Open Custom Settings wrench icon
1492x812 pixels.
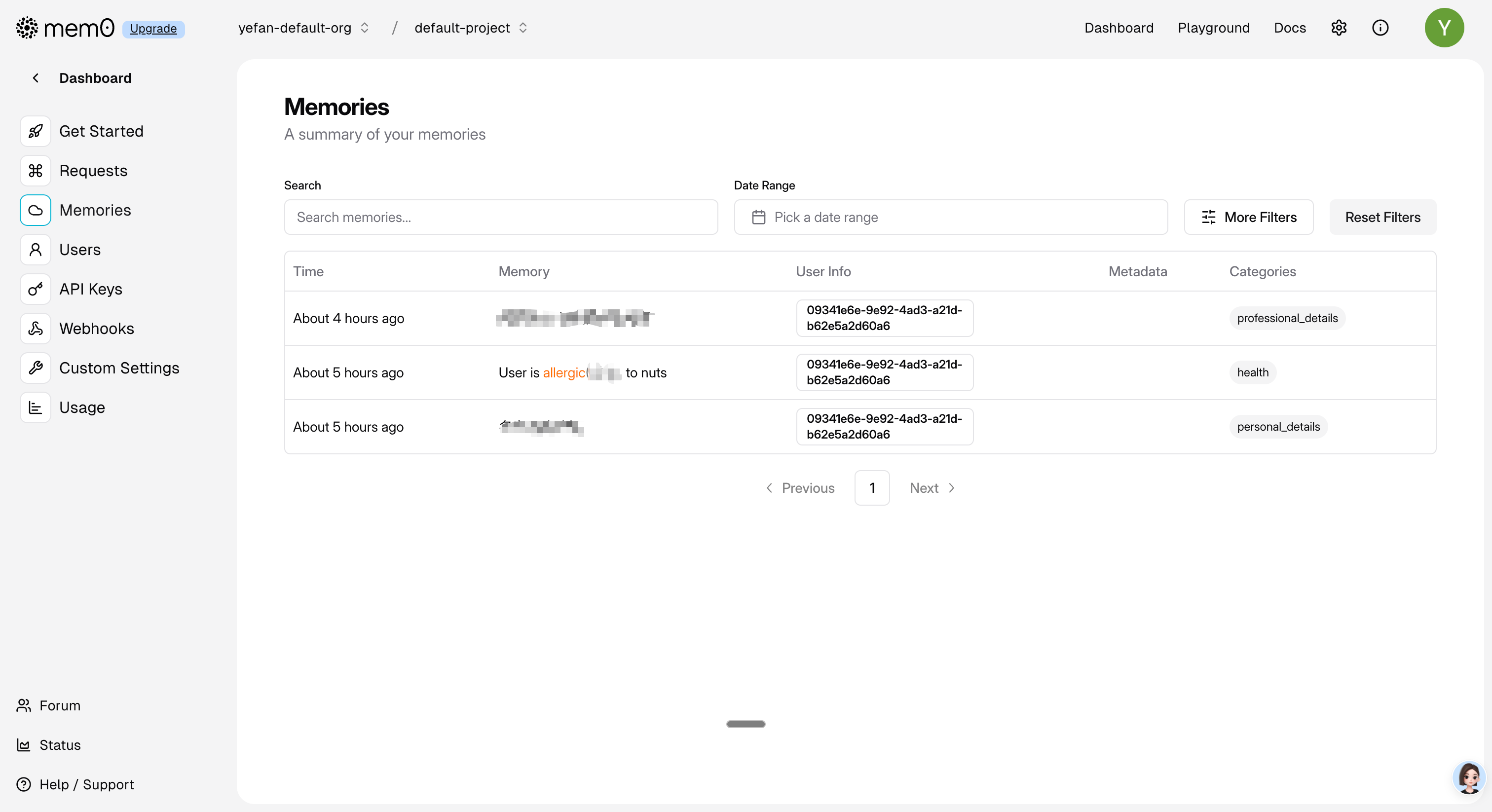coord(36,368)
